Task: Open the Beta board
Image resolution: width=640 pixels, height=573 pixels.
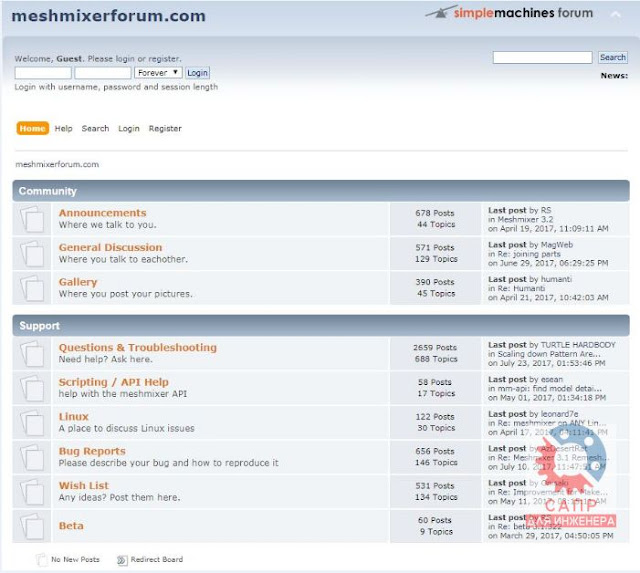Action: pyautogui.click(x=71, y=526)
